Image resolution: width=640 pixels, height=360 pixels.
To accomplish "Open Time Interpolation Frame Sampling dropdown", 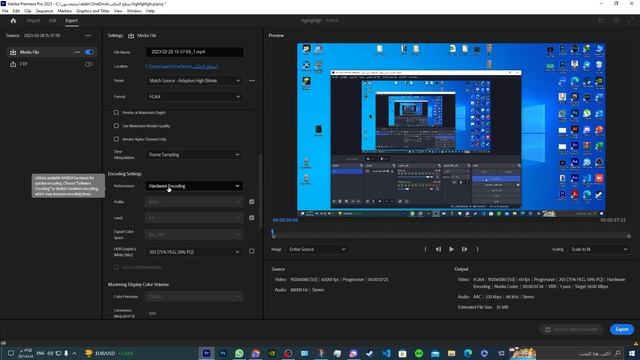I will click(x=194, y=155).
